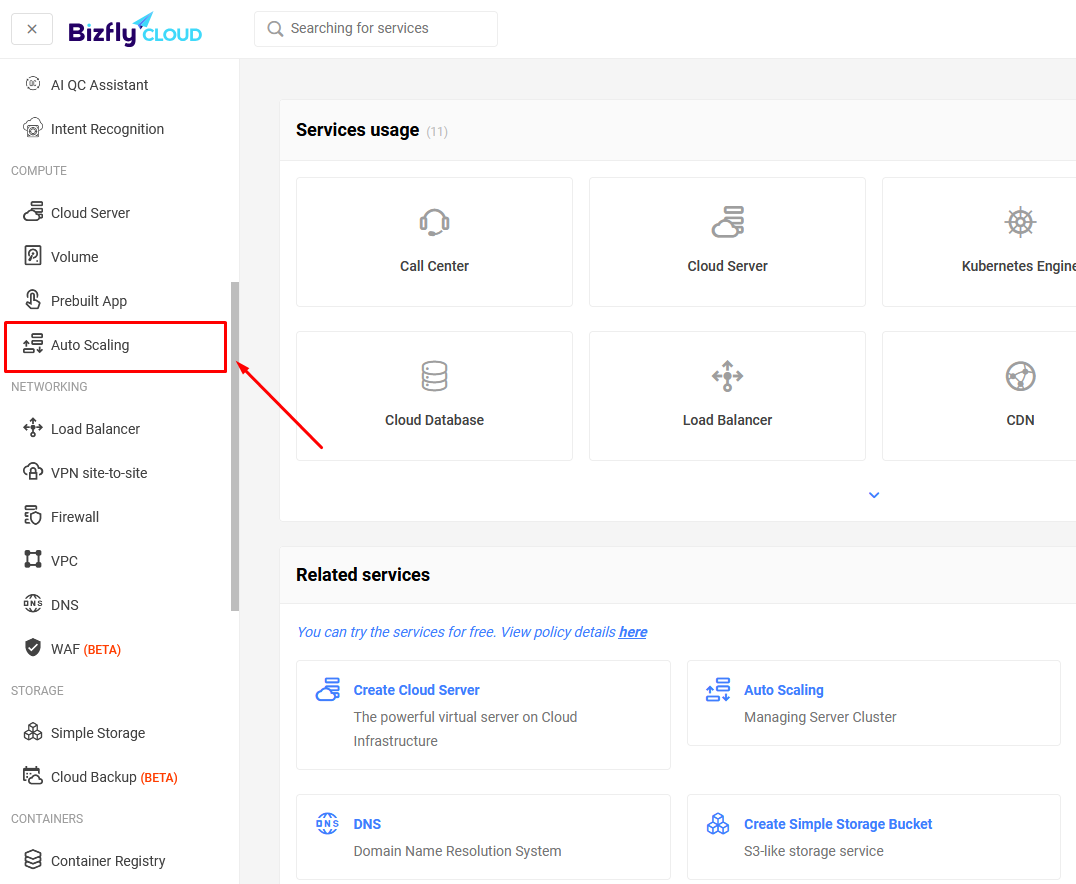Open AI QC Assistant icon in sidebar
The width and height of the screenshot is (1076, 884).
click(33, 84)
